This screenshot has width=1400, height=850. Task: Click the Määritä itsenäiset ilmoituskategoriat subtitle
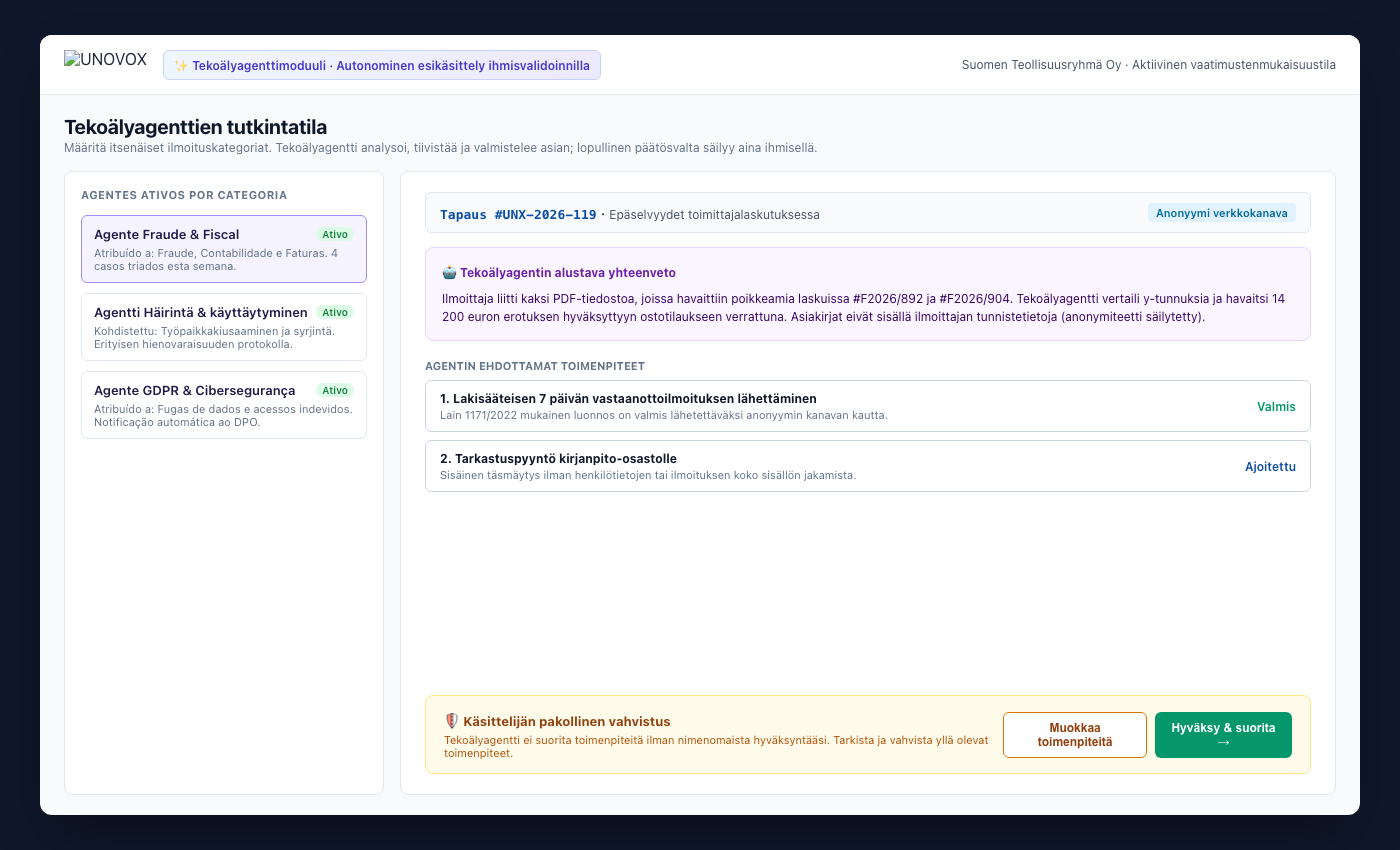point(441,148)
